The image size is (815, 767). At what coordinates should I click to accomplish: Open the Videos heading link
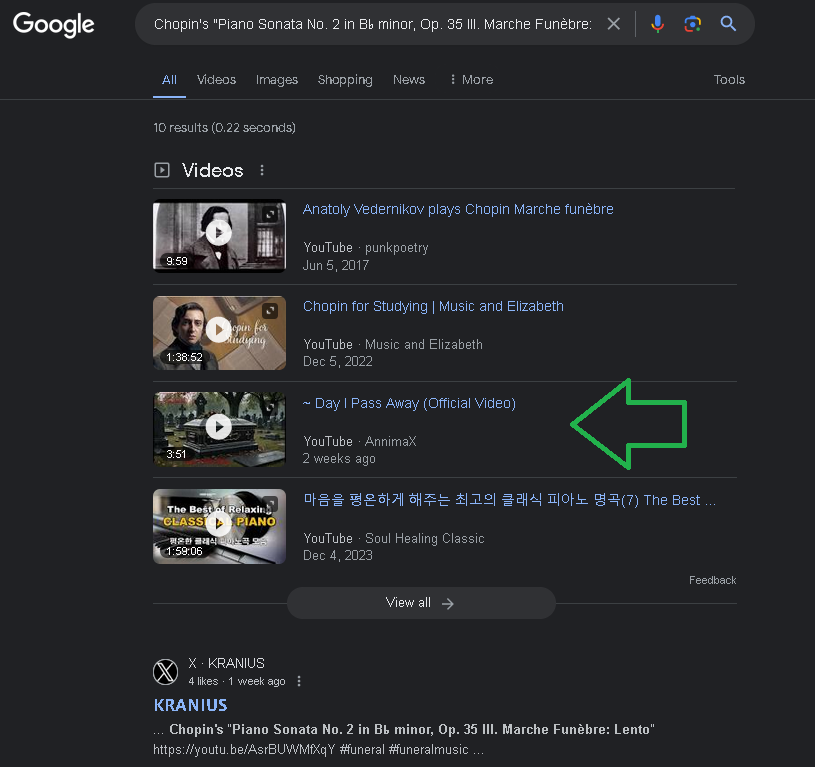(213, 170)
